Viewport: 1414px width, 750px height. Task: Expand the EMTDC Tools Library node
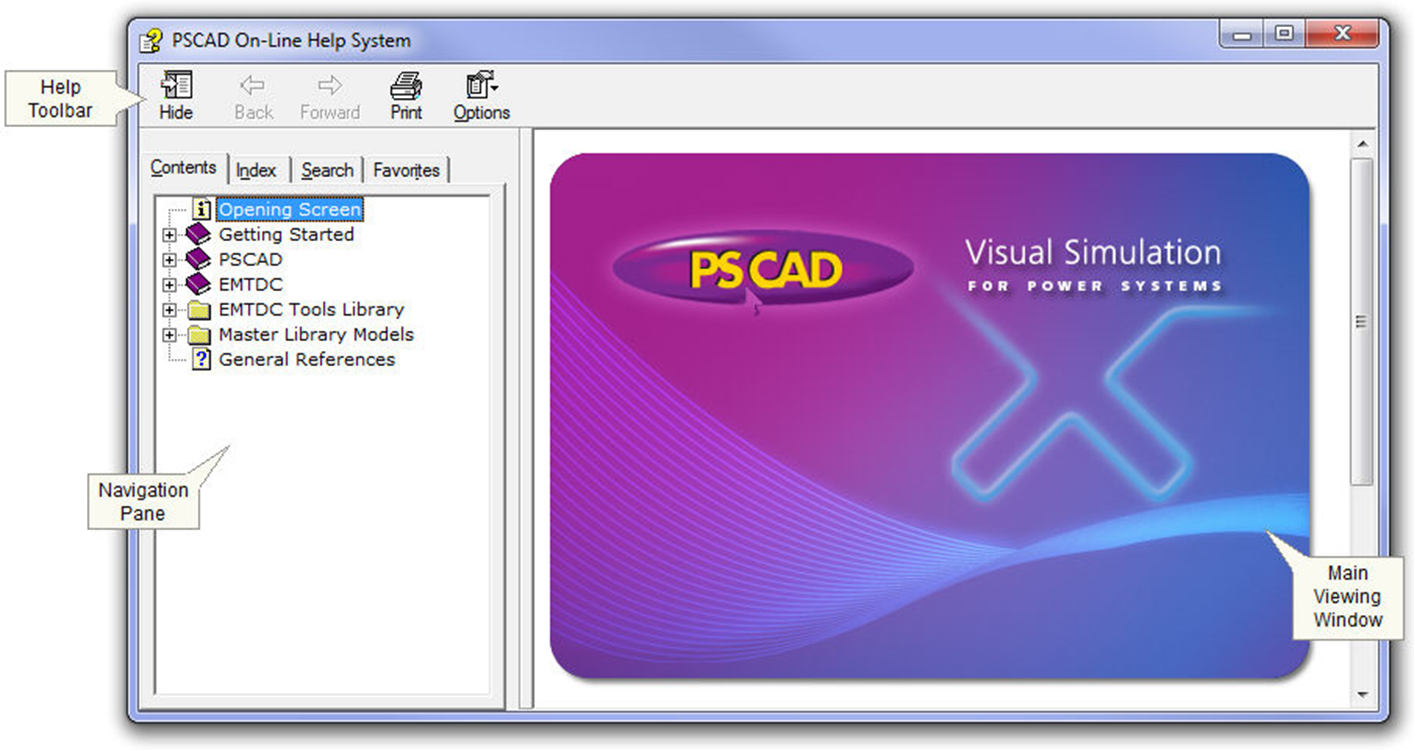click(169, 310)
